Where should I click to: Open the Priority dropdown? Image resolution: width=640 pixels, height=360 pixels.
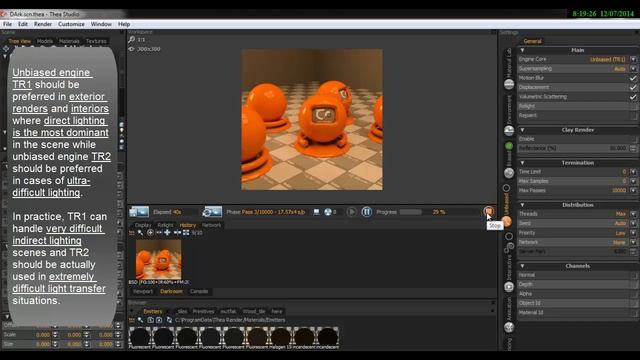click(x=633, y=233)
